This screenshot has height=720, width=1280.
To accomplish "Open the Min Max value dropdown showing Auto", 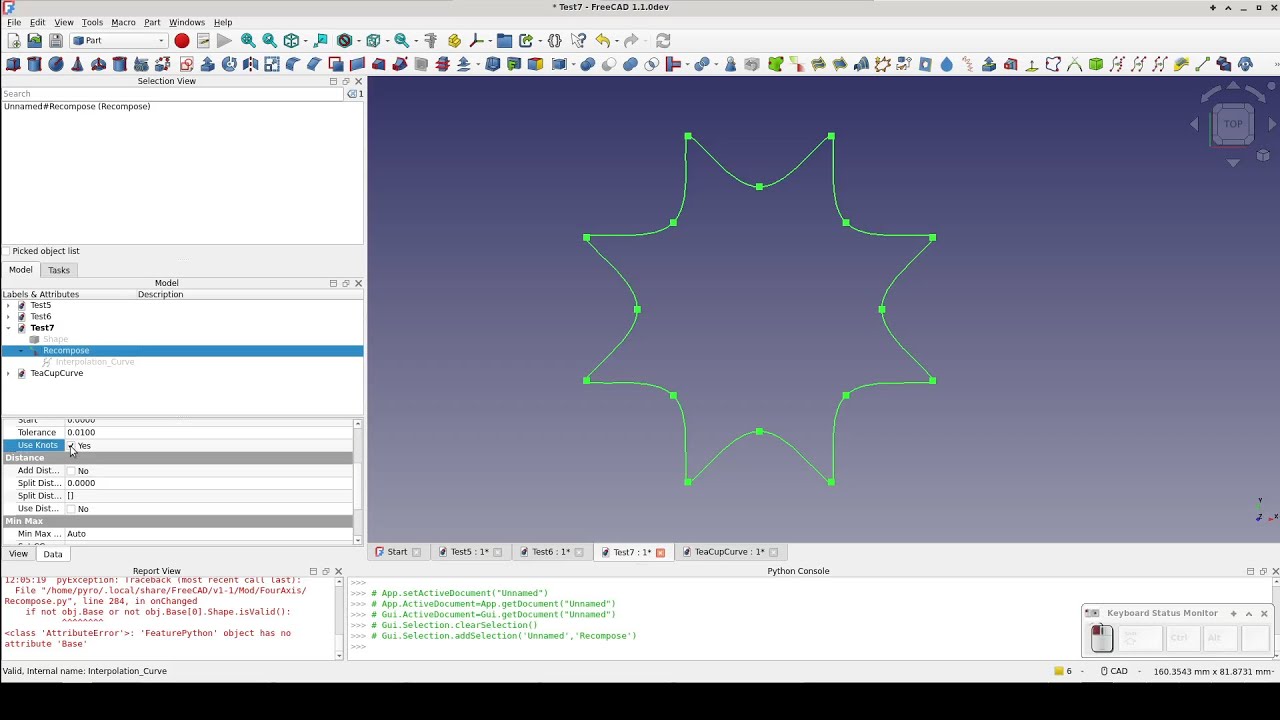I will click(x=208, y=534).
